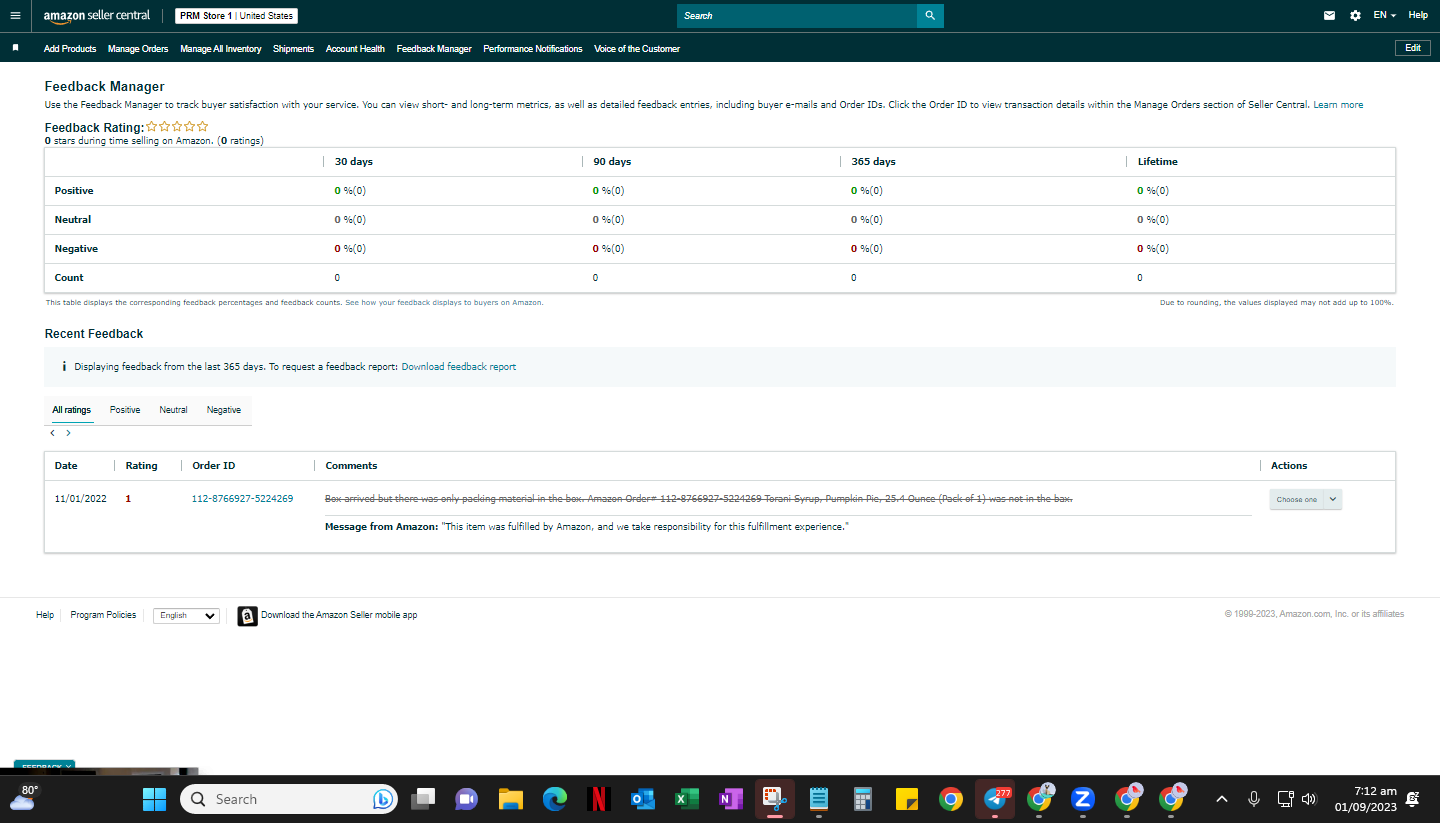The image size is (1440, 823).
Task: Click the Windows taskbar Search box
Action: coord(289,799)
